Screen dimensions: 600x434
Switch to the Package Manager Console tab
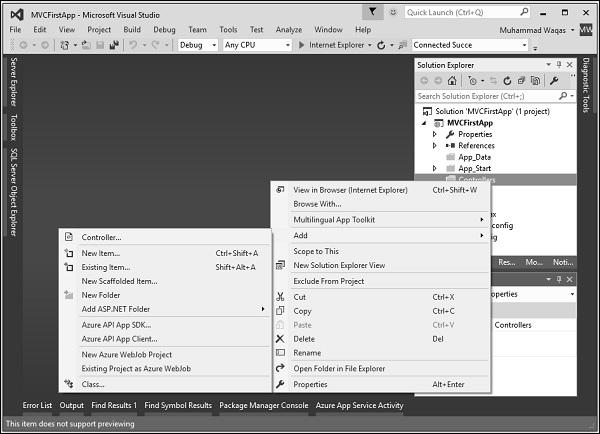coord(263,405)
